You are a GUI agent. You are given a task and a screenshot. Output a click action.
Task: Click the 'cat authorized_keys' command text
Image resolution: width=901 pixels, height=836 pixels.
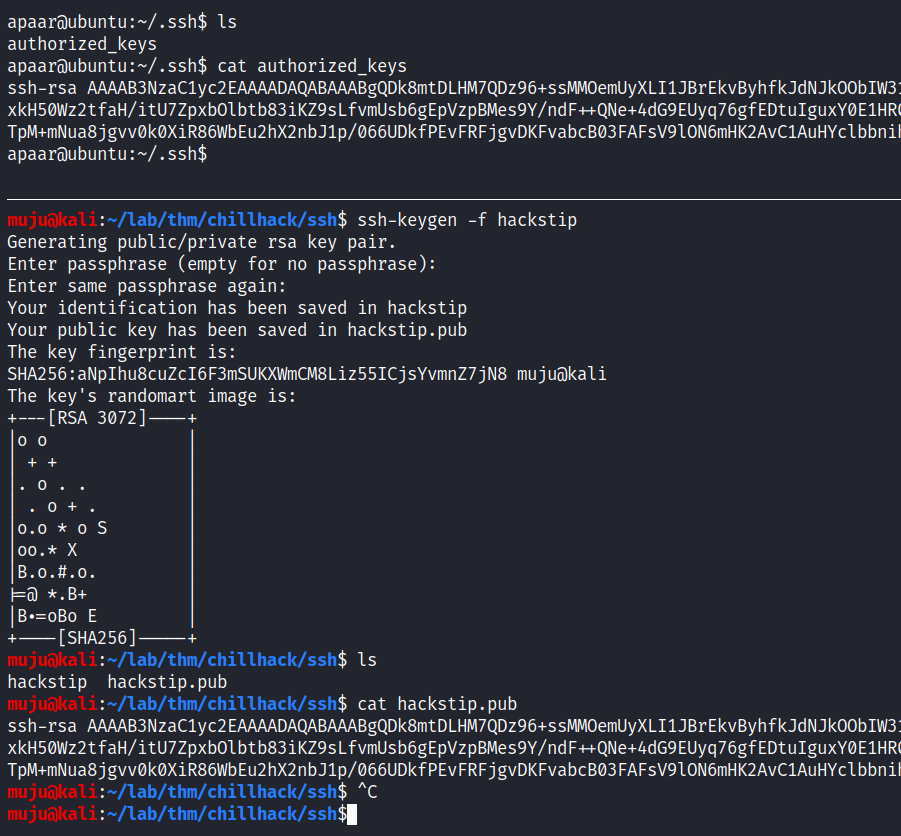[312, 67]
